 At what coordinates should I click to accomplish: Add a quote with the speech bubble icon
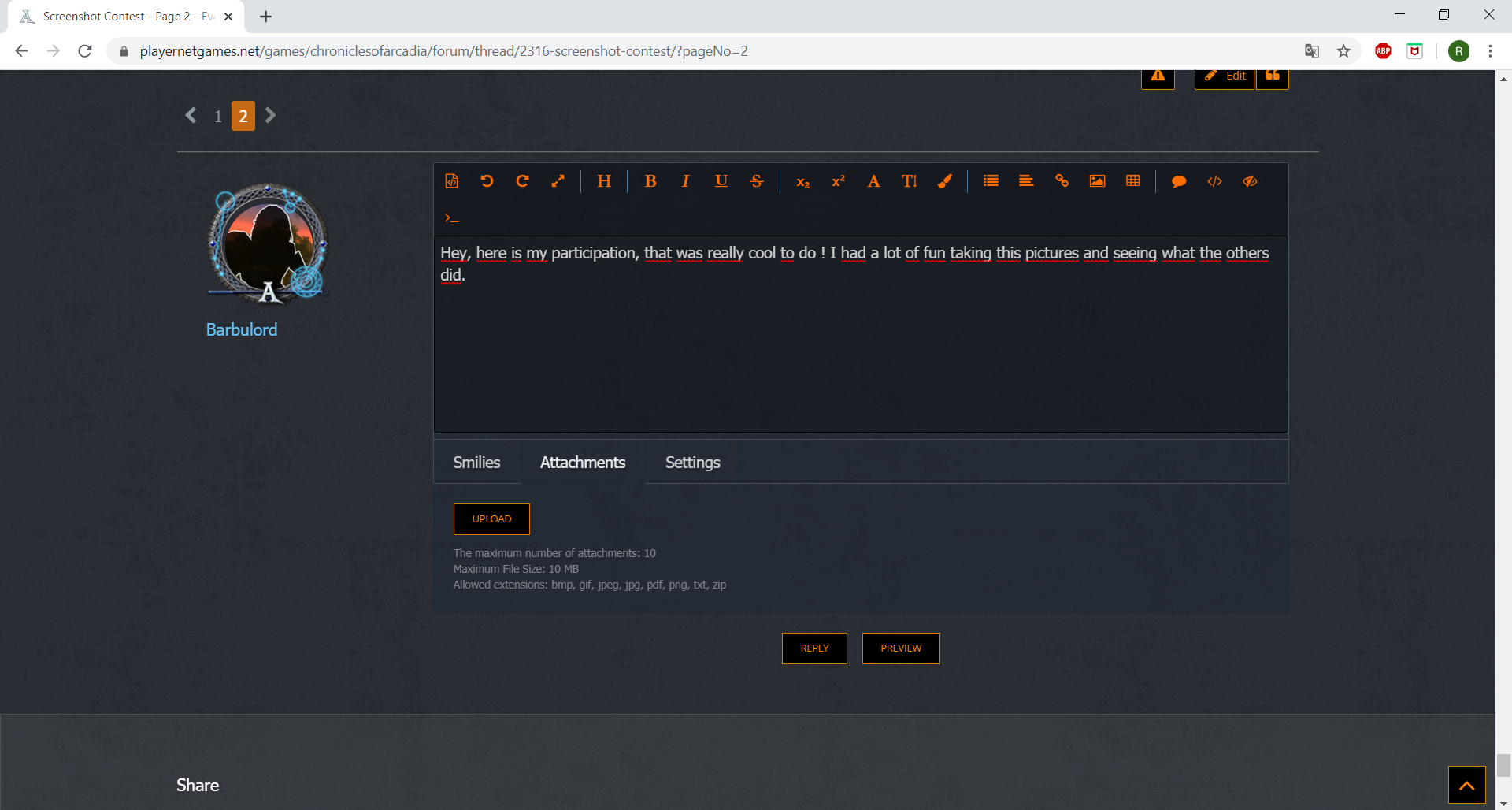1179,181
